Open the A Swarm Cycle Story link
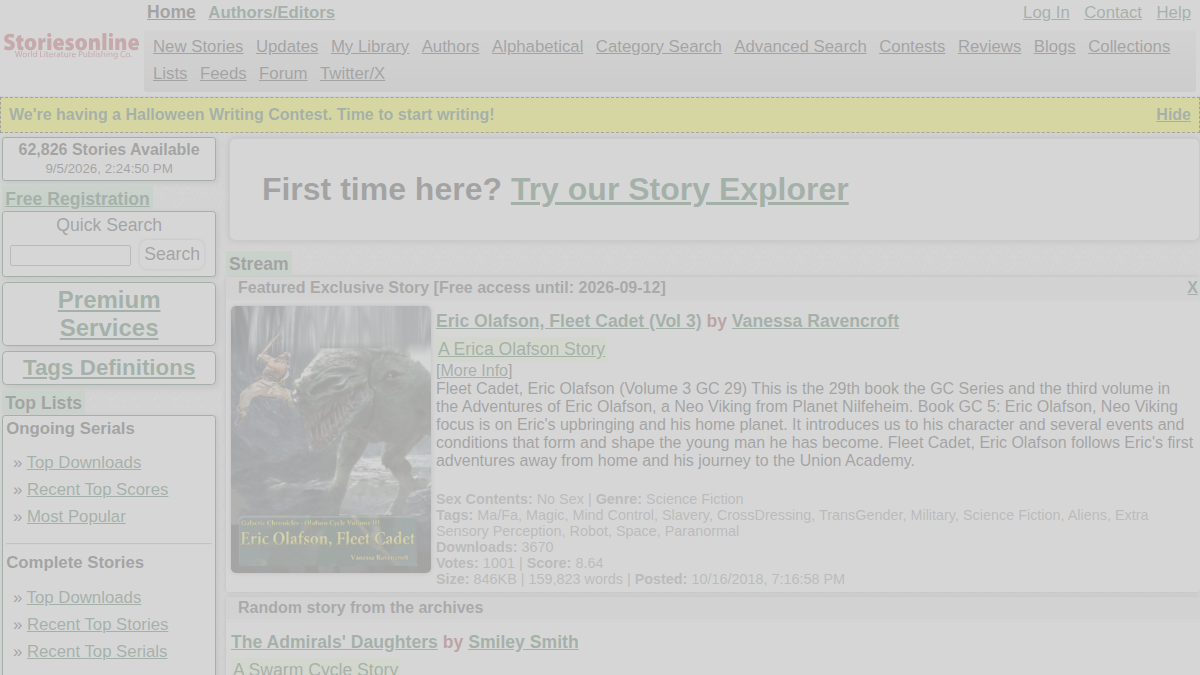Screen dimensions: 1200x675 315,668
